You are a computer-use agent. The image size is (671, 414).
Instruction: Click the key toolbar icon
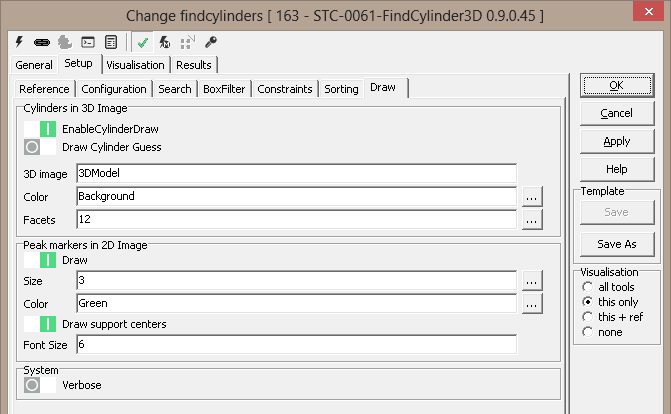tap(210, 42)
